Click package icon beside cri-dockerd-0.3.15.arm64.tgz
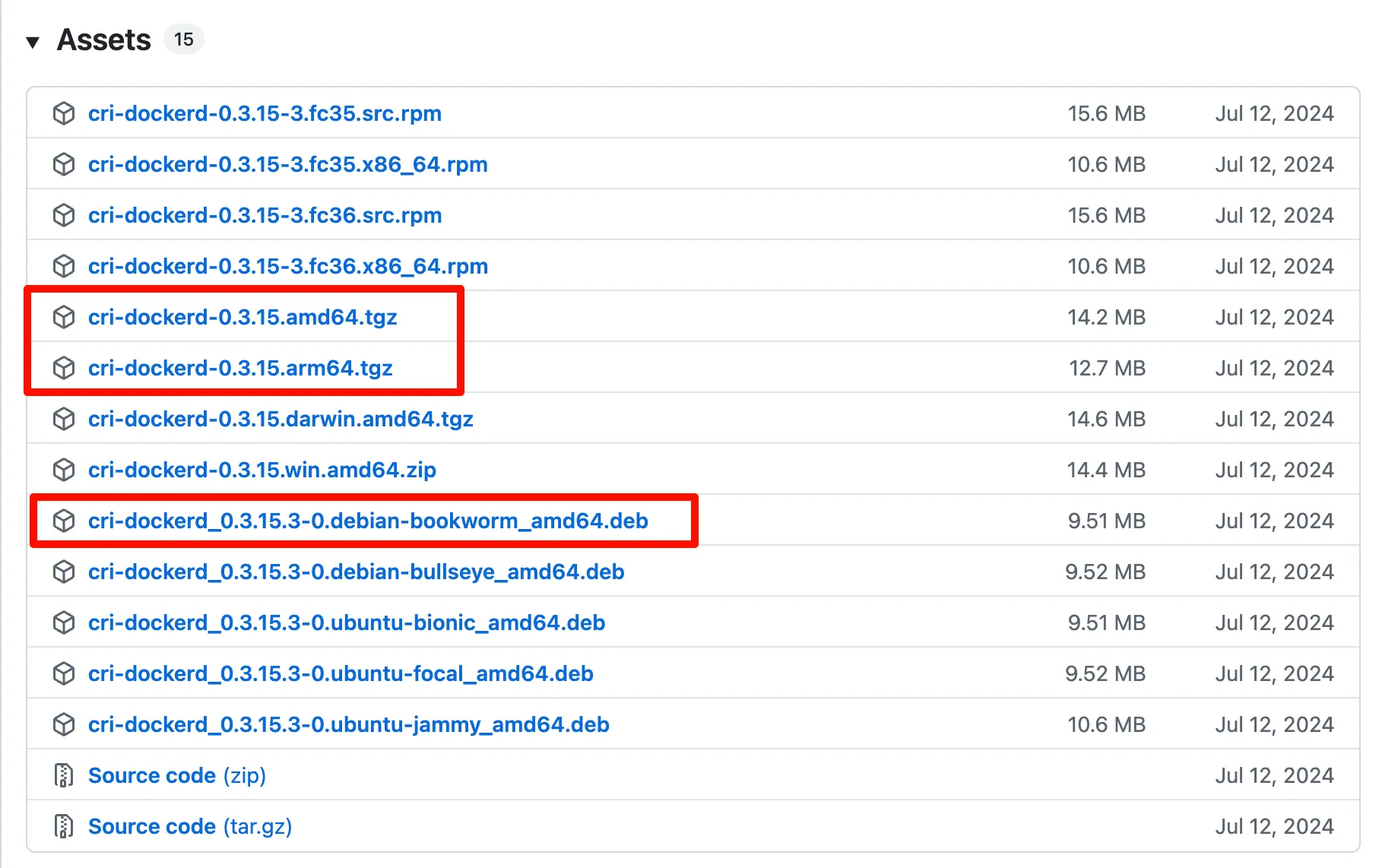1379x868 pixels. pos(64,368)
